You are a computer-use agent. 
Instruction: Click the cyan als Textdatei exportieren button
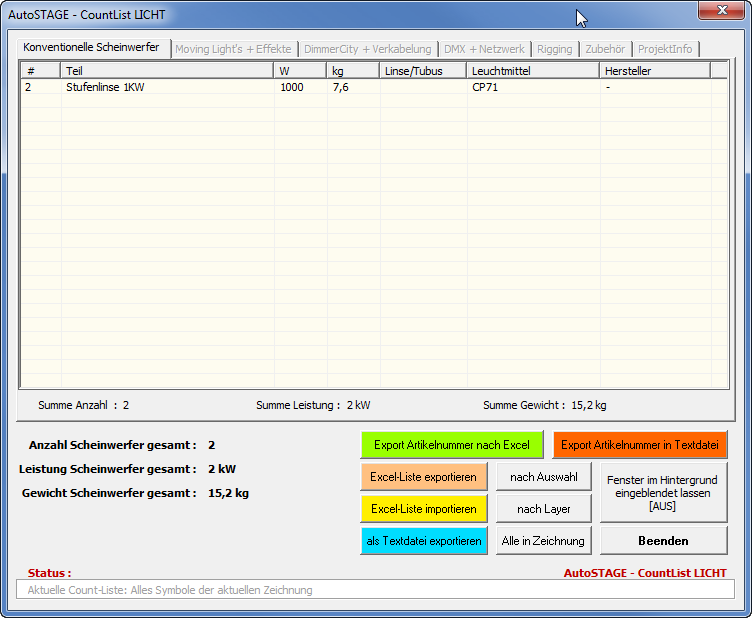pos(424,541)
